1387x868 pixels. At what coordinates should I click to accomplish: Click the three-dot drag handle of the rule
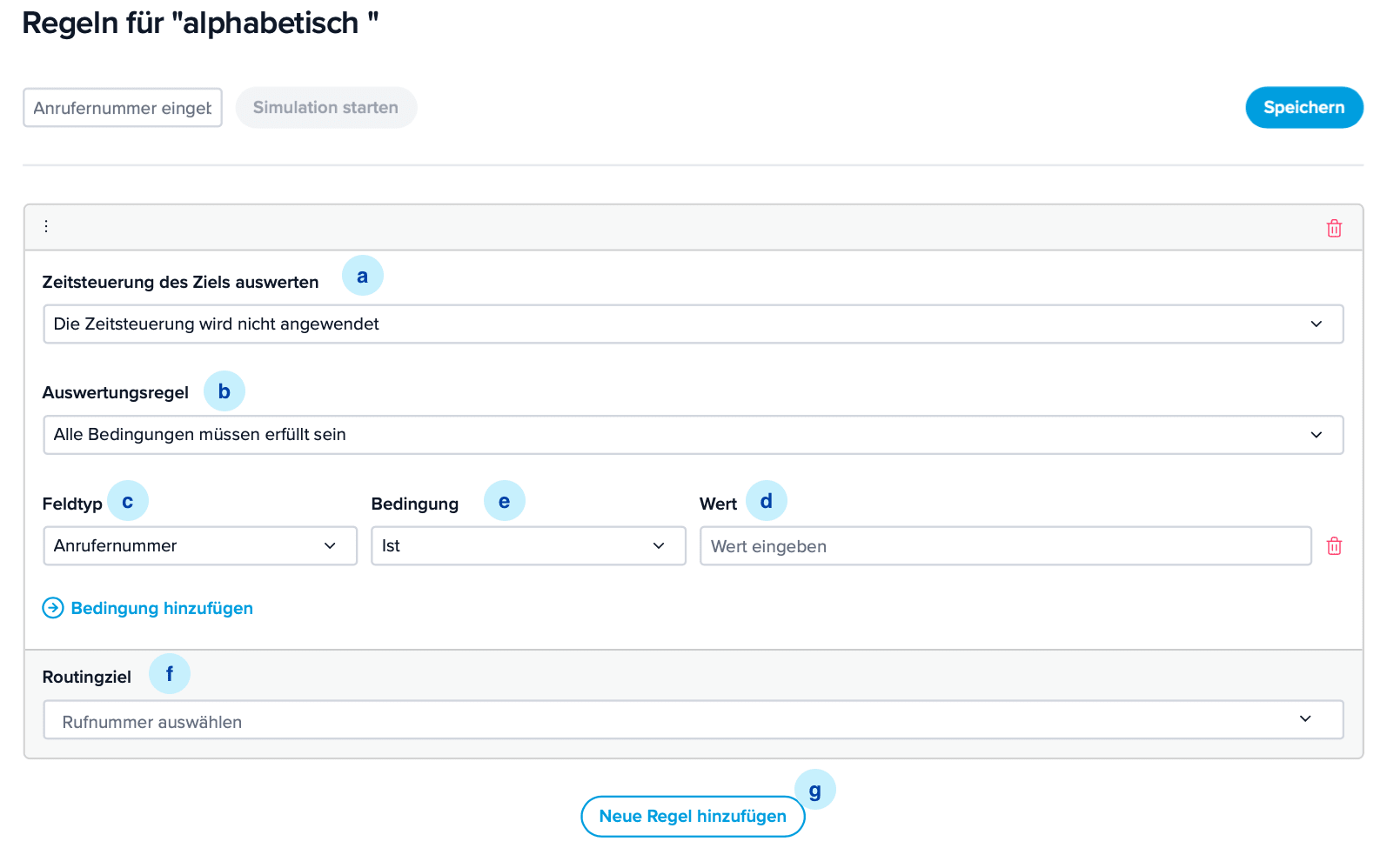(x=46, y=227)
